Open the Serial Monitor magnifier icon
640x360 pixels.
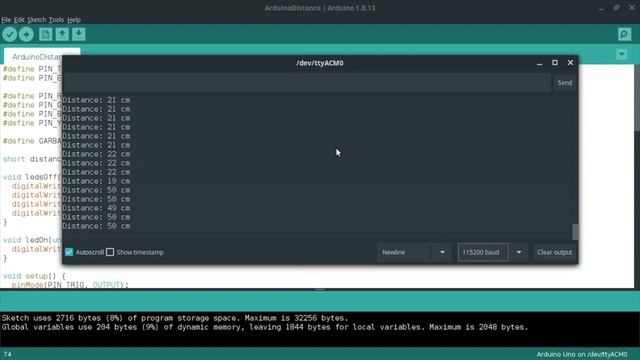coord(624,34)
